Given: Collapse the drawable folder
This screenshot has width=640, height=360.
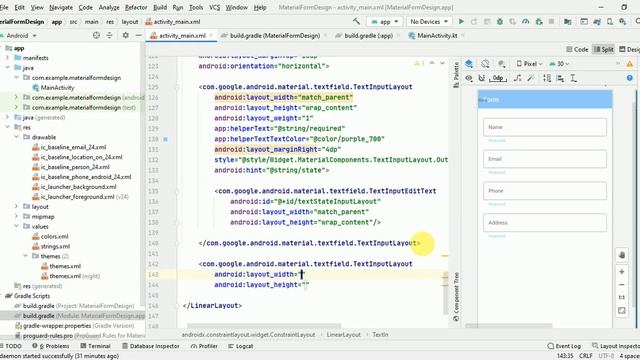Looking at the screenshot, I should (x=17, y=137).
